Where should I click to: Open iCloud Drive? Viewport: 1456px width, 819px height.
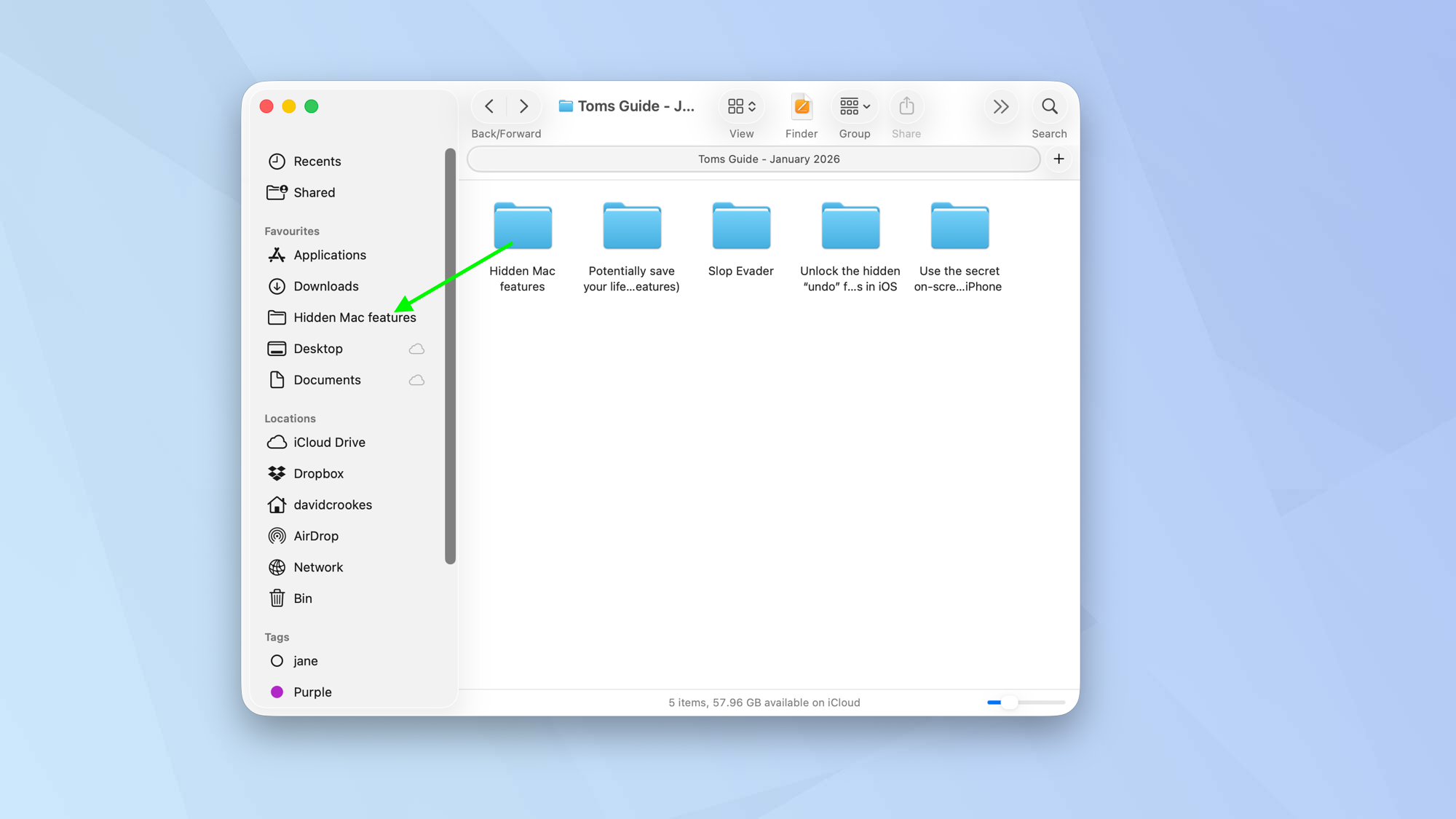tap(329, 442)
